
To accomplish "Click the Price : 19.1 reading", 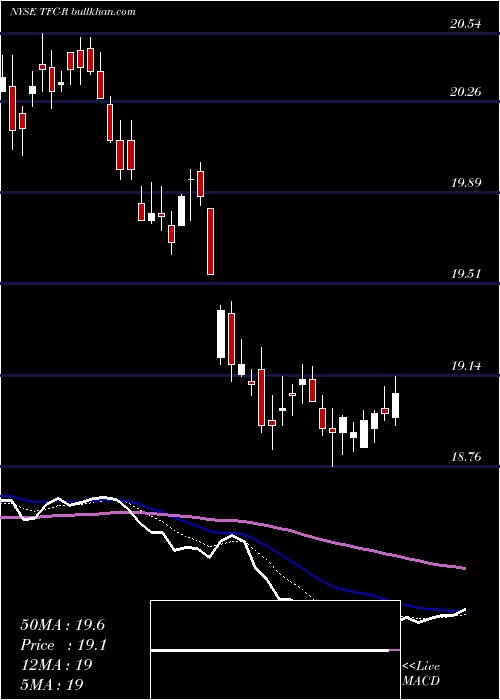I will [63, 645].
